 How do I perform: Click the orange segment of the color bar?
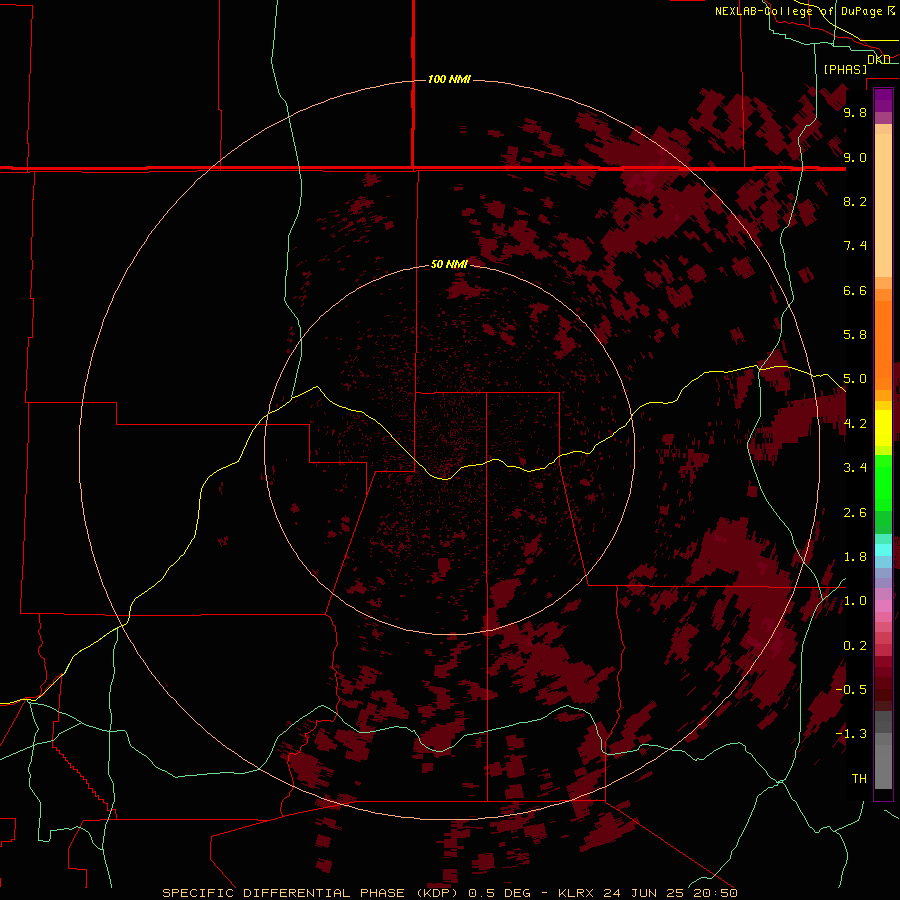click(x=883, y=346)
